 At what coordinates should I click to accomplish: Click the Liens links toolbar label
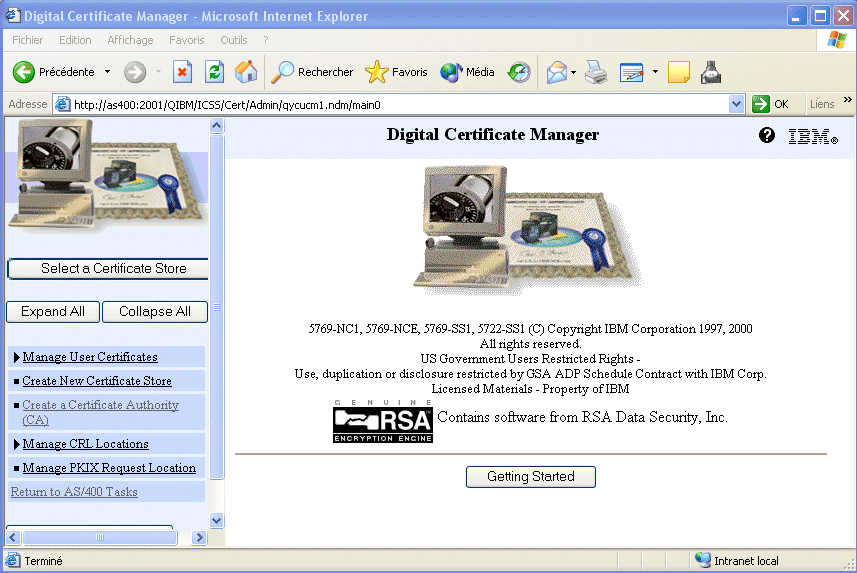[822, 104]
